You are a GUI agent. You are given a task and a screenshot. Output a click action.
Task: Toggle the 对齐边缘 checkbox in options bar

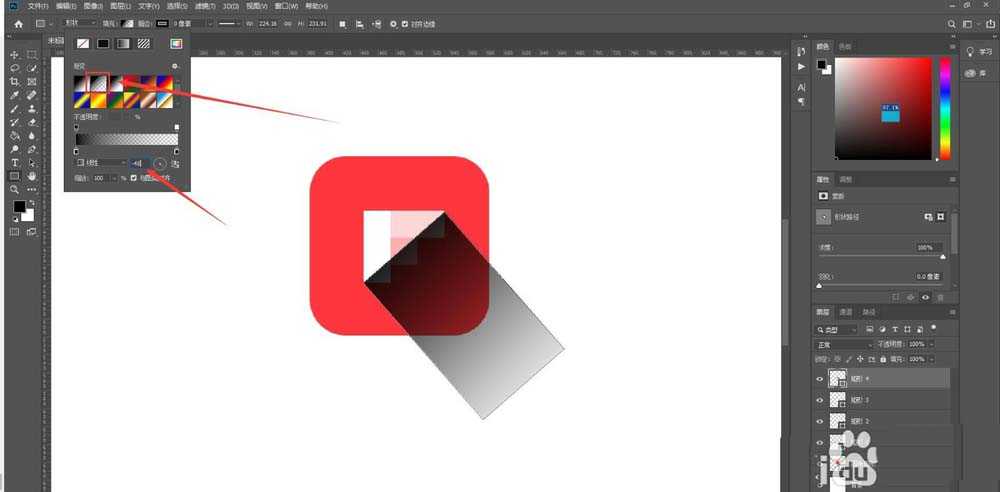coord(404,23)
